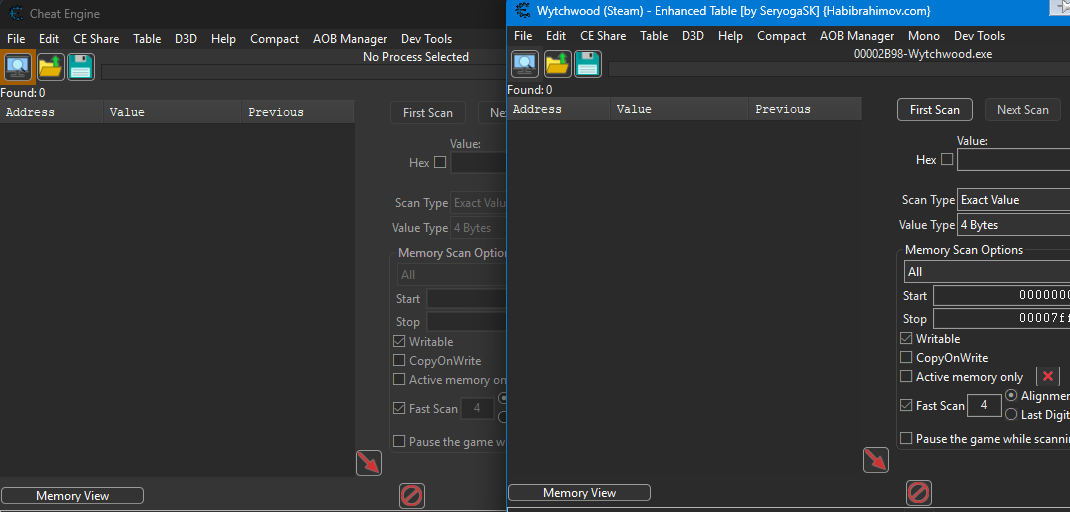Image resolution: width=1070 pixels, height=512 pixels.
Task: Enable Active memory only in Wytchwood window
Action: coord(906,376)
